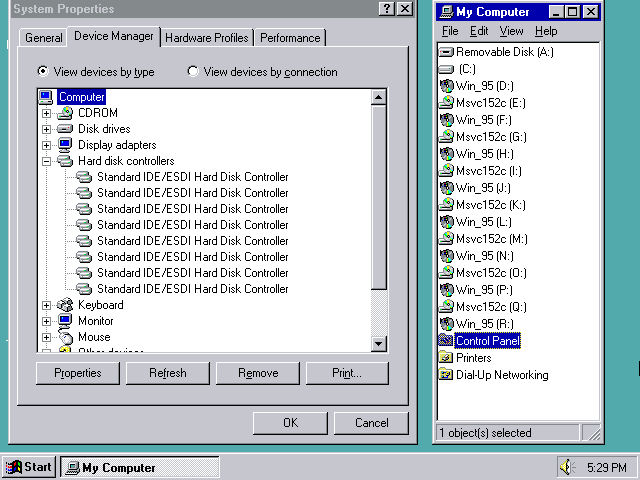Click the volume speaker icon in system tray
Viewport: 640px width, 480px height.
coord(568,467)
